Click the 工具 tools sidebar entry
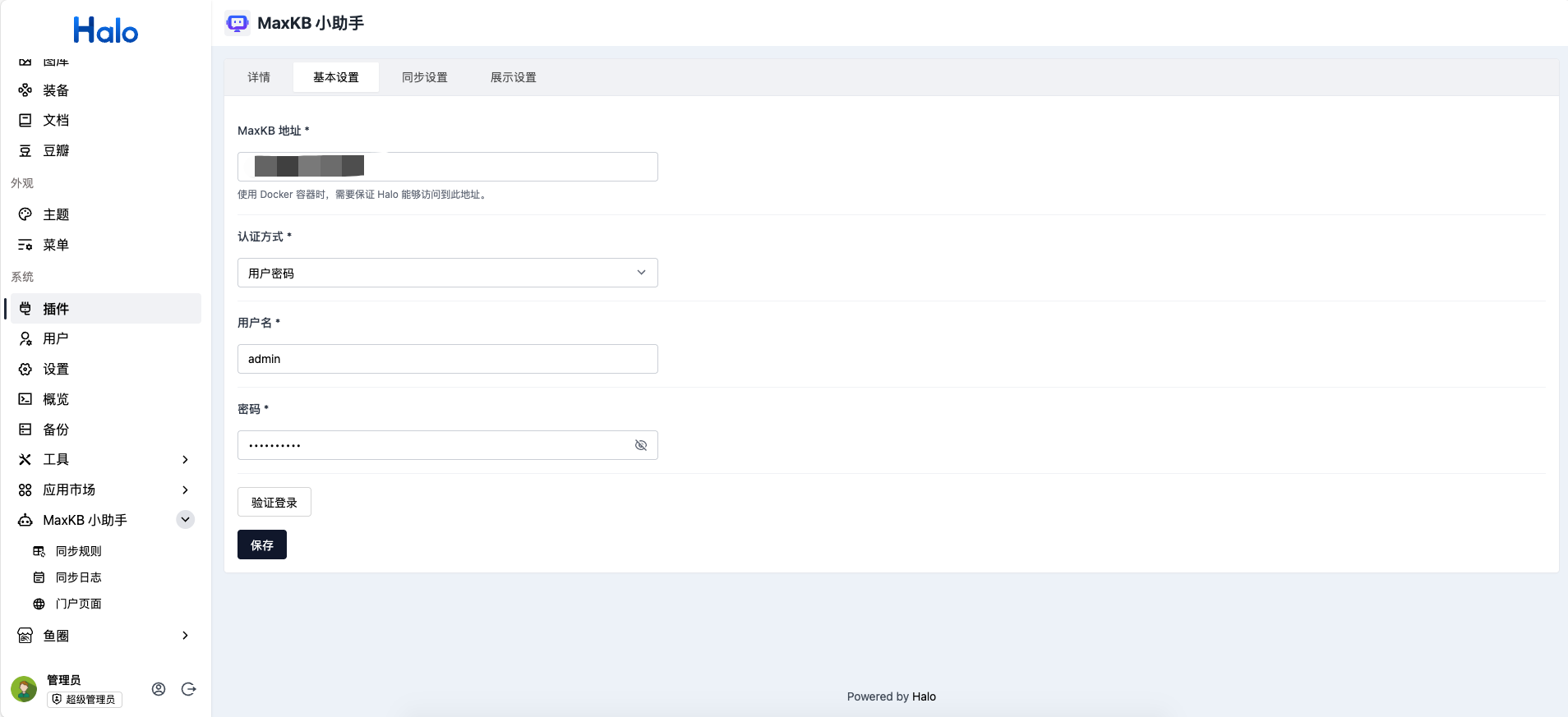 [x=105, y=460]
